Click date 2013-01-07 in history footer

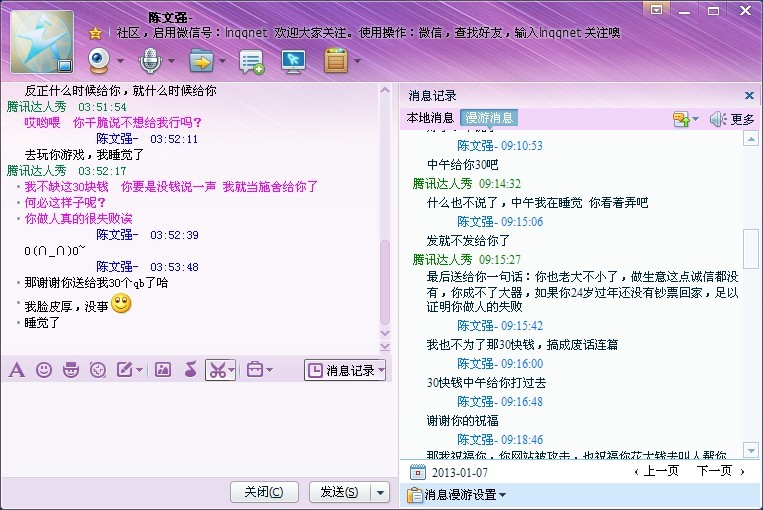coord(459,473)
